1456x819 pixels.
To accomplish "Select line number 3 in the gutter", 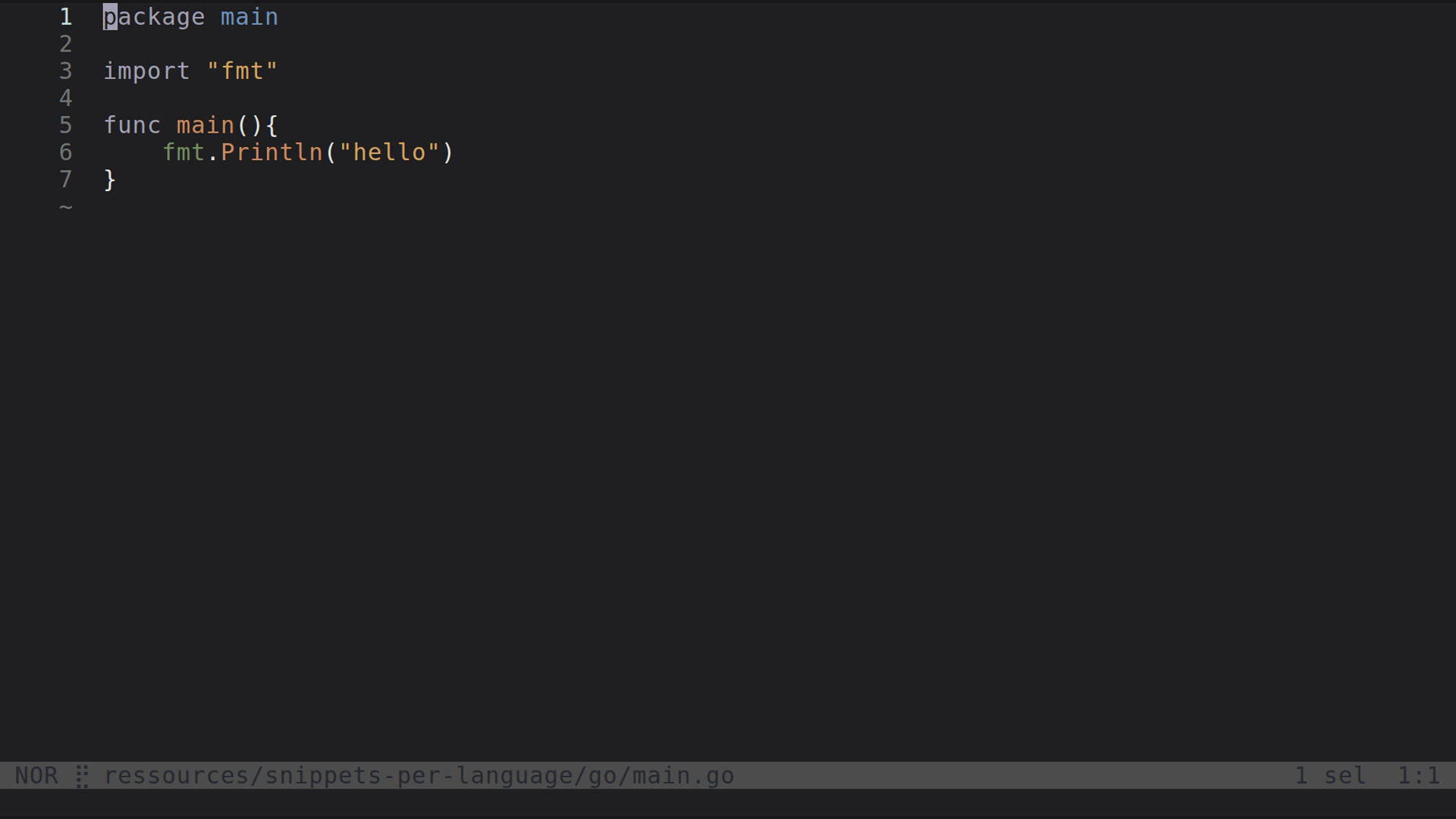I will 66,71.
